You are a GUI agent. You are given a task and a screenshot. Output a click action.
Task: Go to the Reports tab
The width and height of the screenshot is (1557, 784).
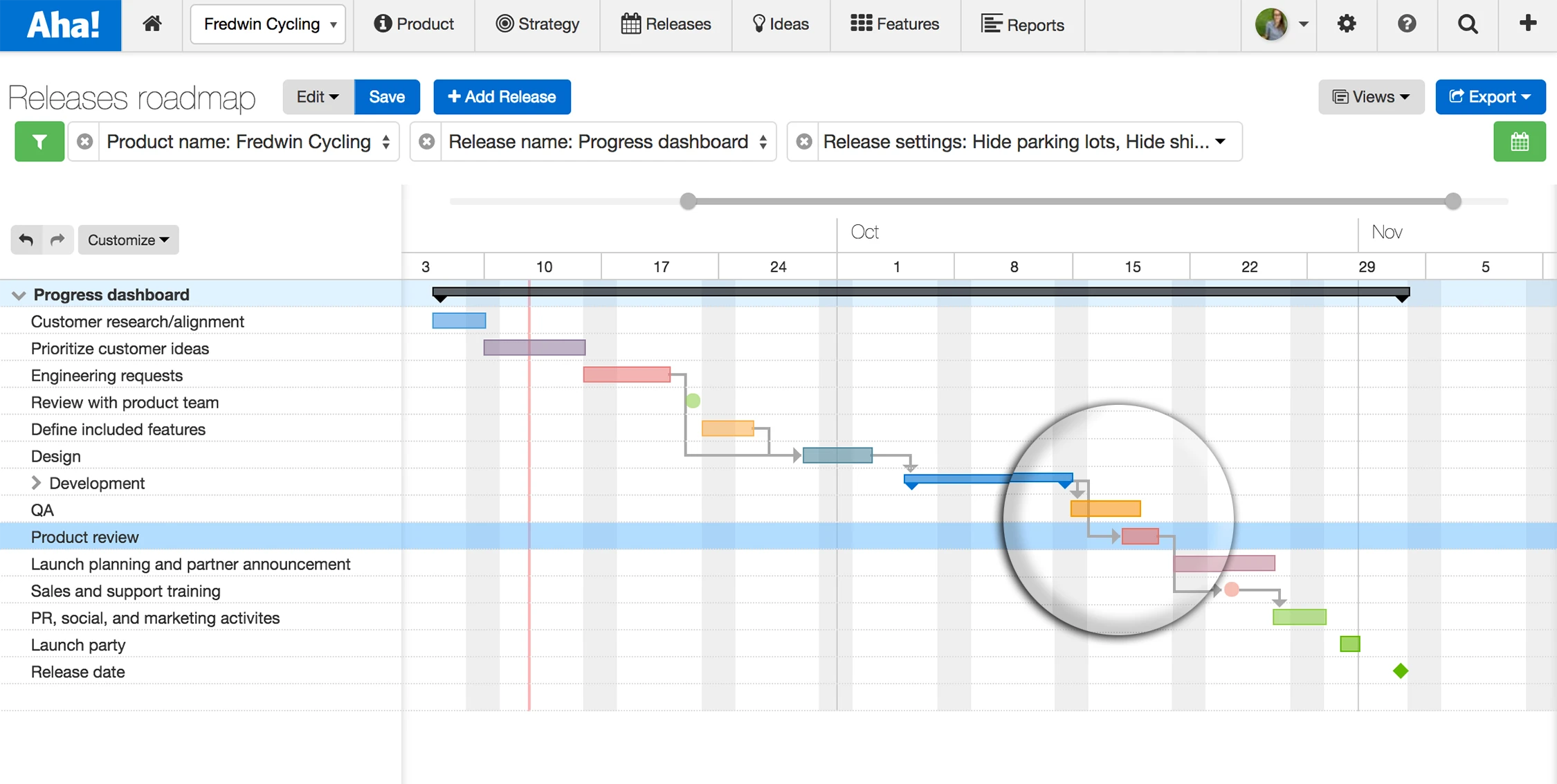coord(1022,24)
